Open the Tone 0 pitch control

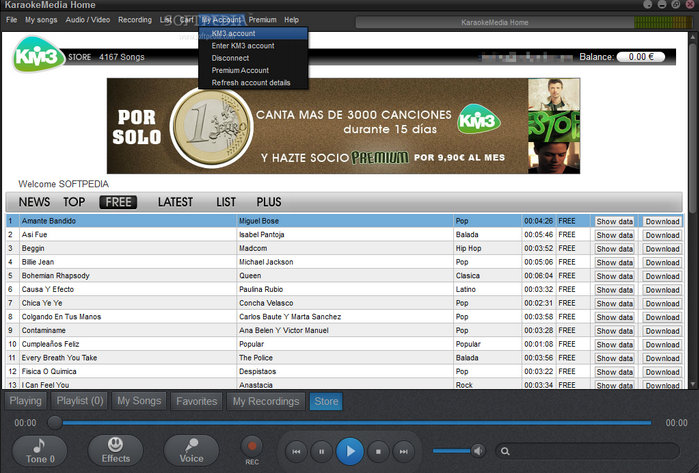pyautogui.click(x=40, y=451)
